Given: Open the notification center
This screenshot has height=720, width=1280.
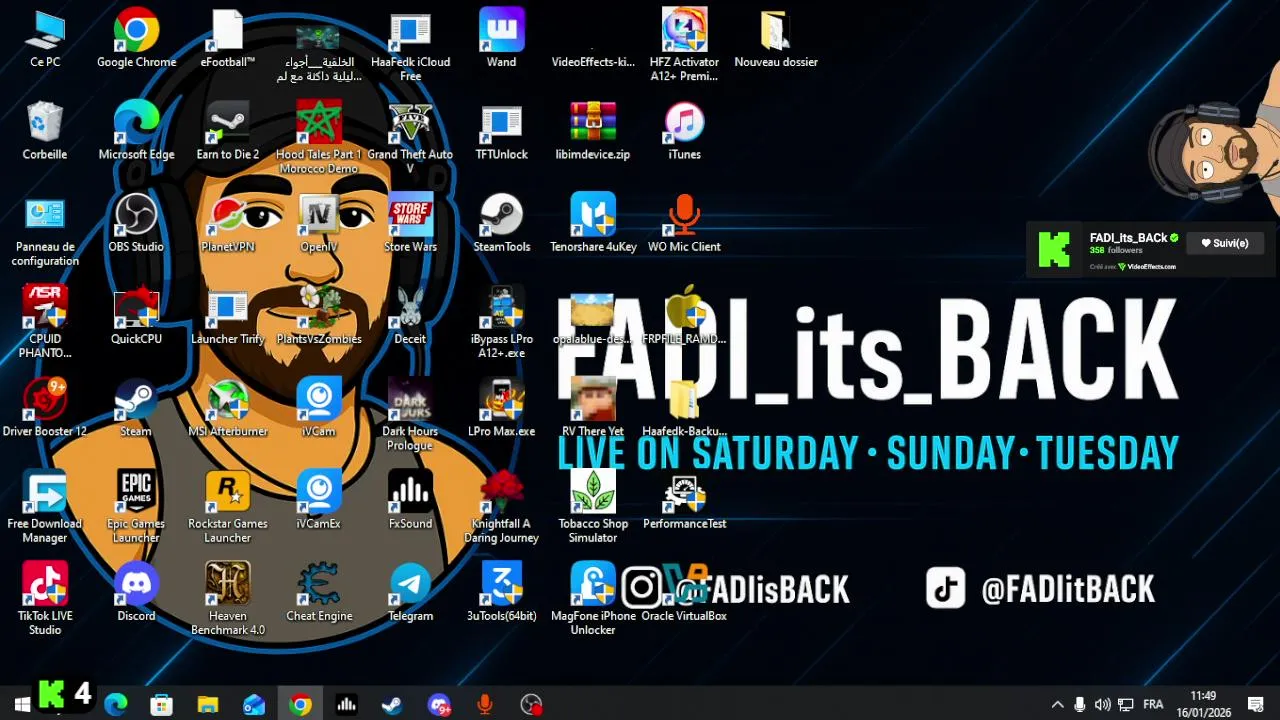Looking at the screenshot, I should point(1256,705).
